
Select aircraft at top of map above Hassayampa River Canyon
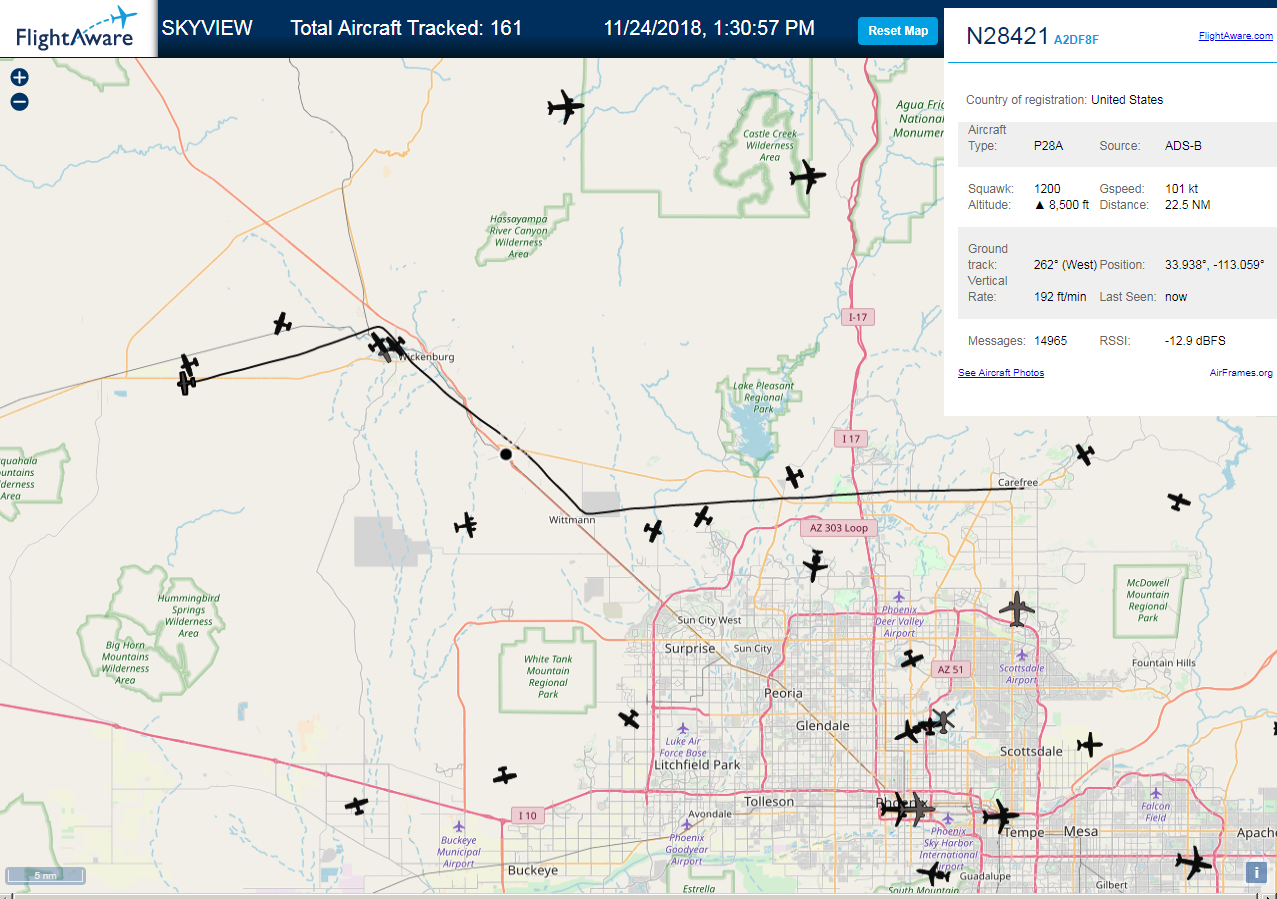tap(565, 107)
